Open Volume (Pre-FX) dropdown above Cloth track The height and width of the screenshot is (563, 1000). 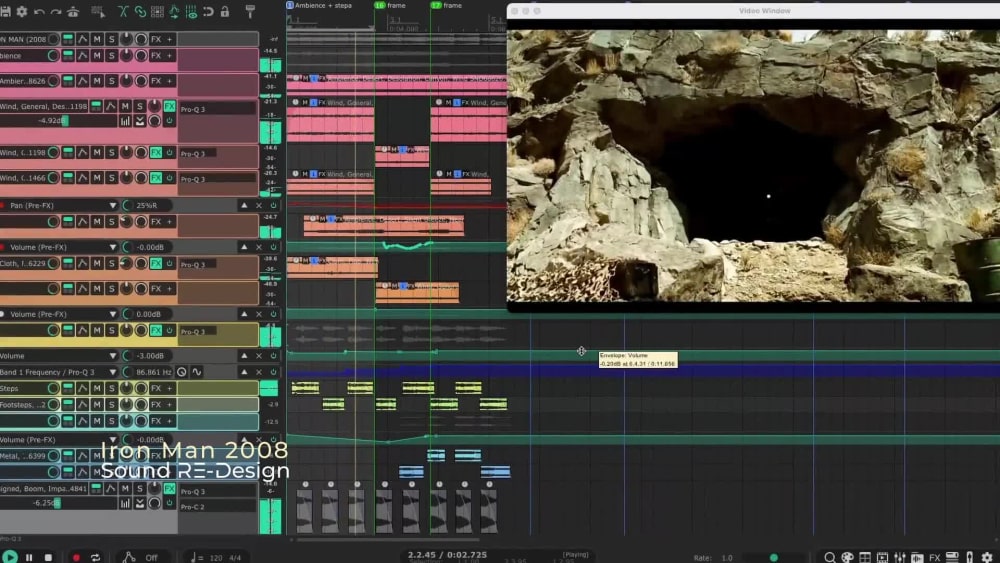(x=113, y=247)
